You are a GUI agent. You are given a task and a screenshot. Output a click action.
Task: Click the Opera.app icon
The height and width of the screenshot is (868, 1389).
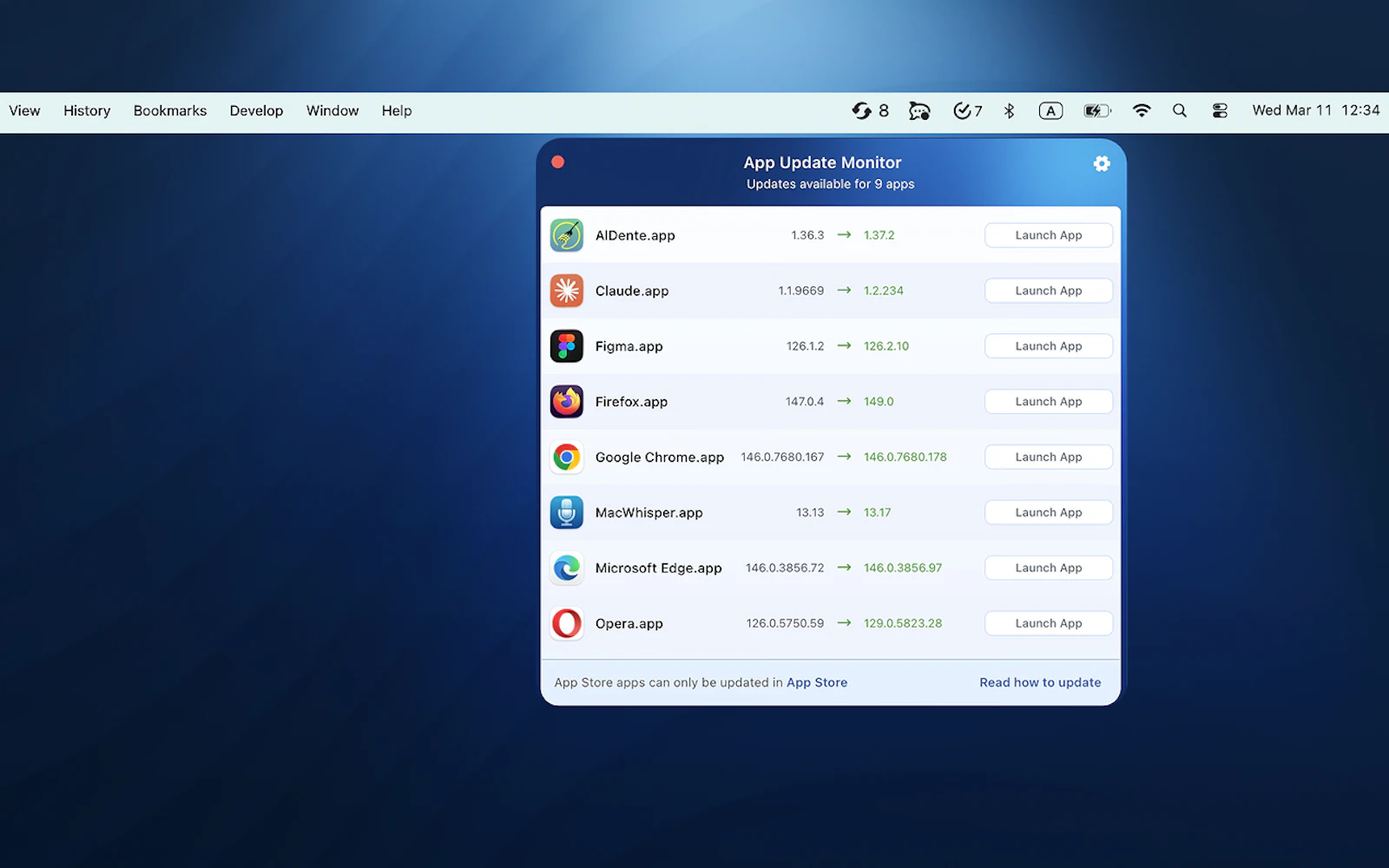tap(566, 623)
